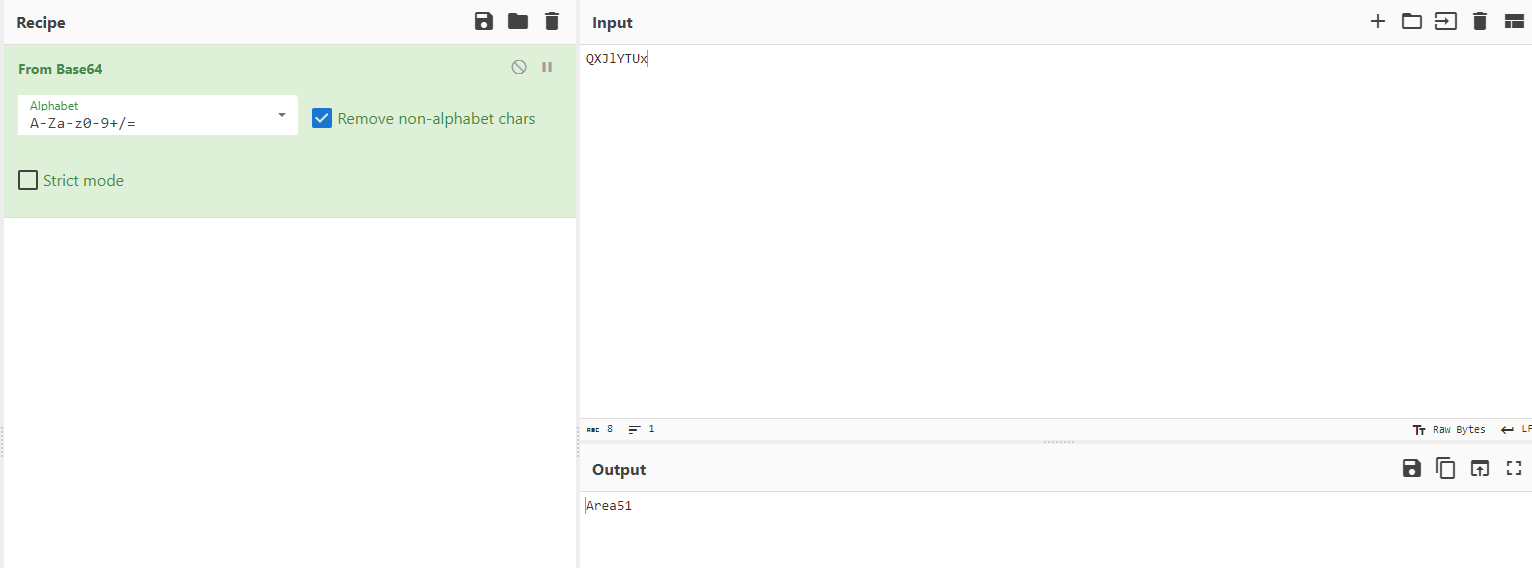Reset the pane layout

pyautogui.click(x=1514, y=22)
